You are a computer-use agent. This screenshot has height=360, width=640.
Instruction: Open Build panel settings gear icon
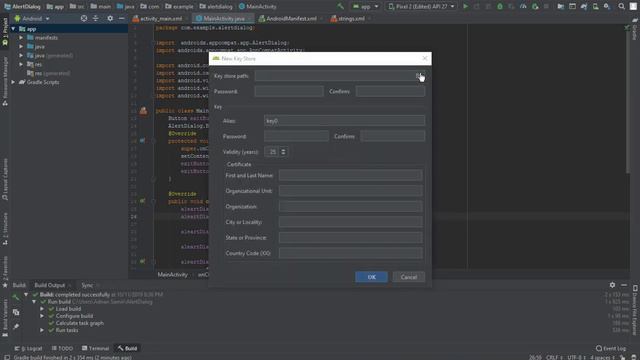tap(612, 285)
